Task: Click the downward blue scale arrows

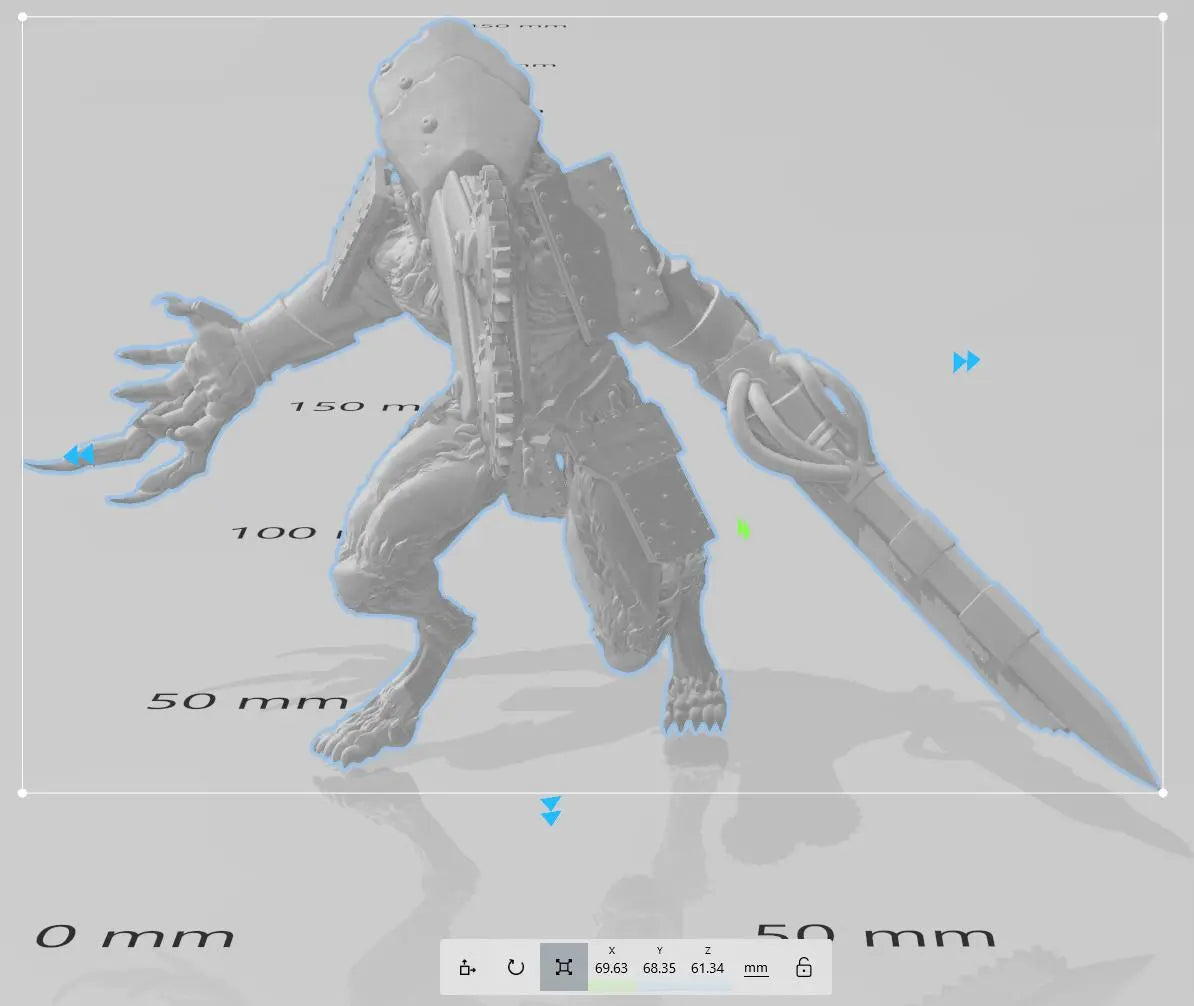Action: click(x=550, y=811)
